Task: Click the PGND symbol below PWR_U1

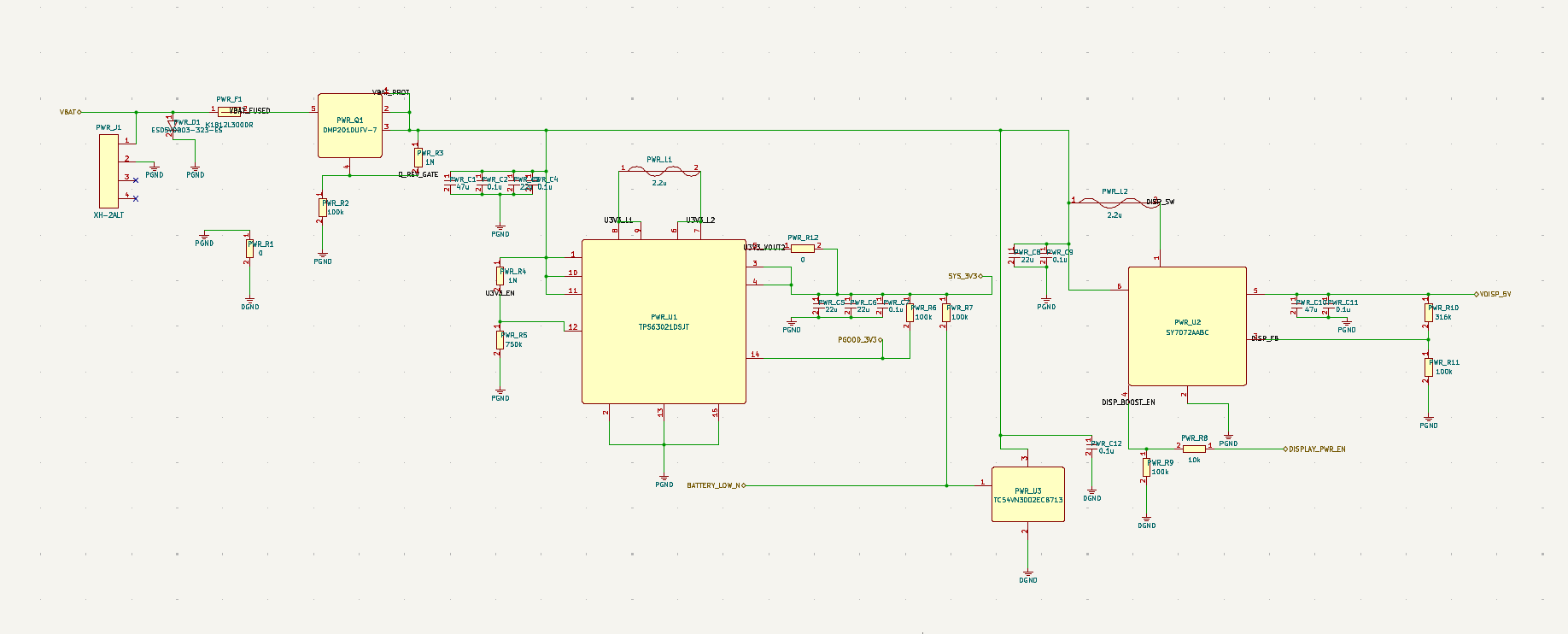Action: pos(664,480)
